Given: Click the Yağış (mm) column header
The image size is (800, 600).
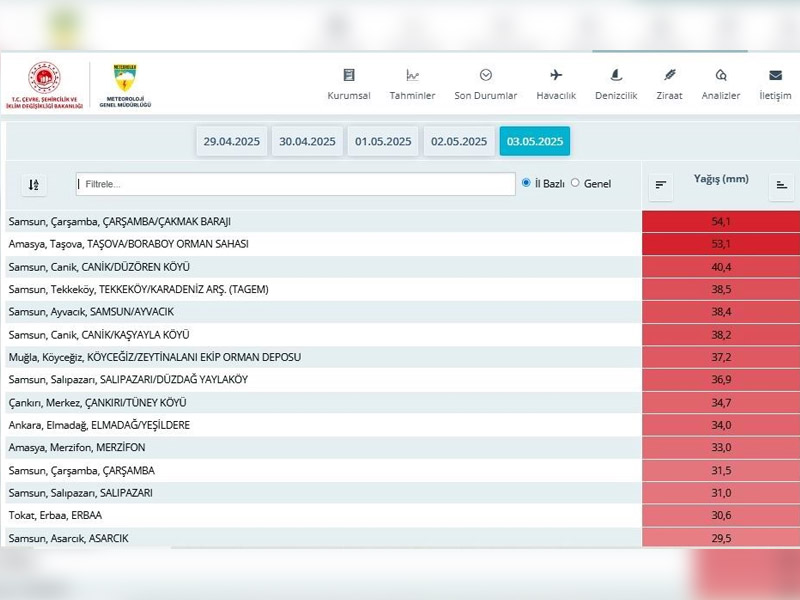Looking at the screenshot, I should (x=721, y=179).
